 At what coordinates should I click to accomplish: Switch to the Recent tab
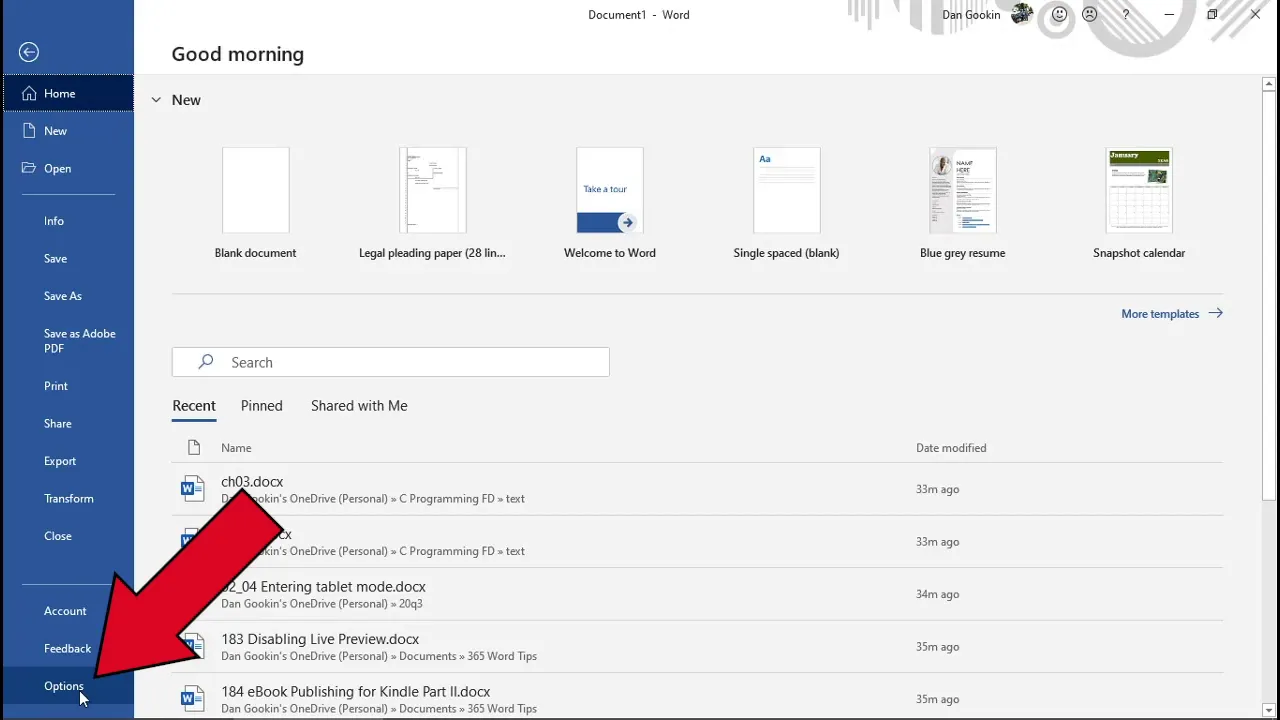[x=194, y=406]
